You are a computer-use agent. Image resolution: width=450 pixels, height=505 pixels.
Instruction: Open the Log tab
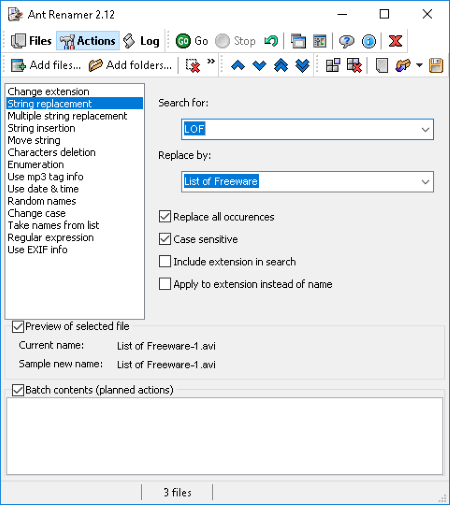point(141,41)
